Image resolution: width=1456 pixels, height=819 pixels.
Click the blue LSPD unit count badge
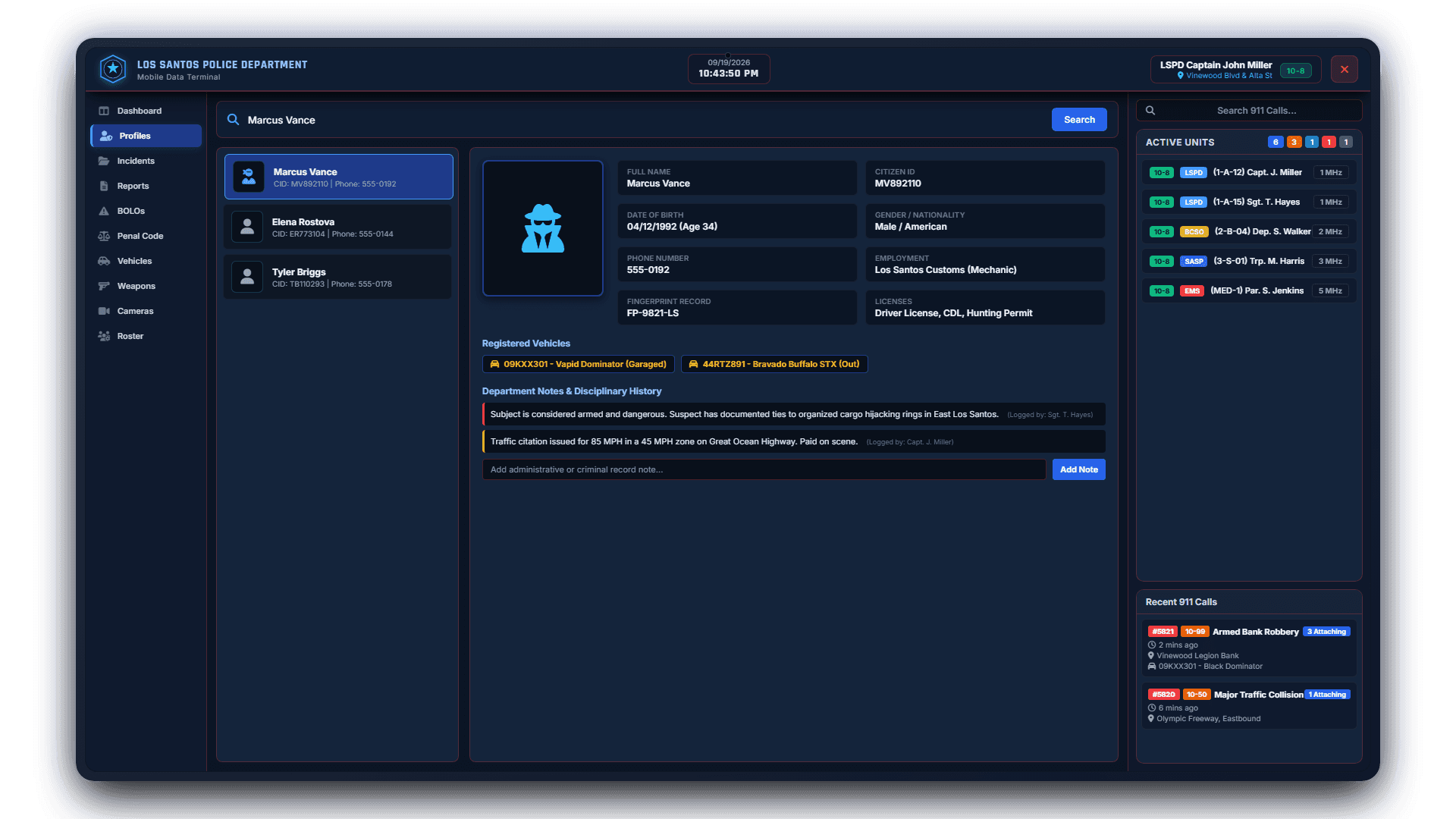1276,142
